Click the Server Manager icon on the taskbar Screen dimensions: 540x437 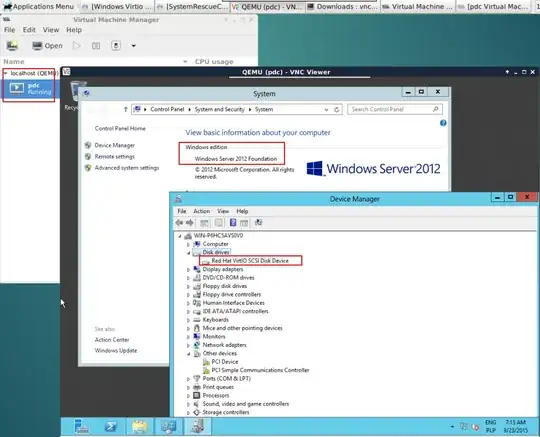coord(81,427)
